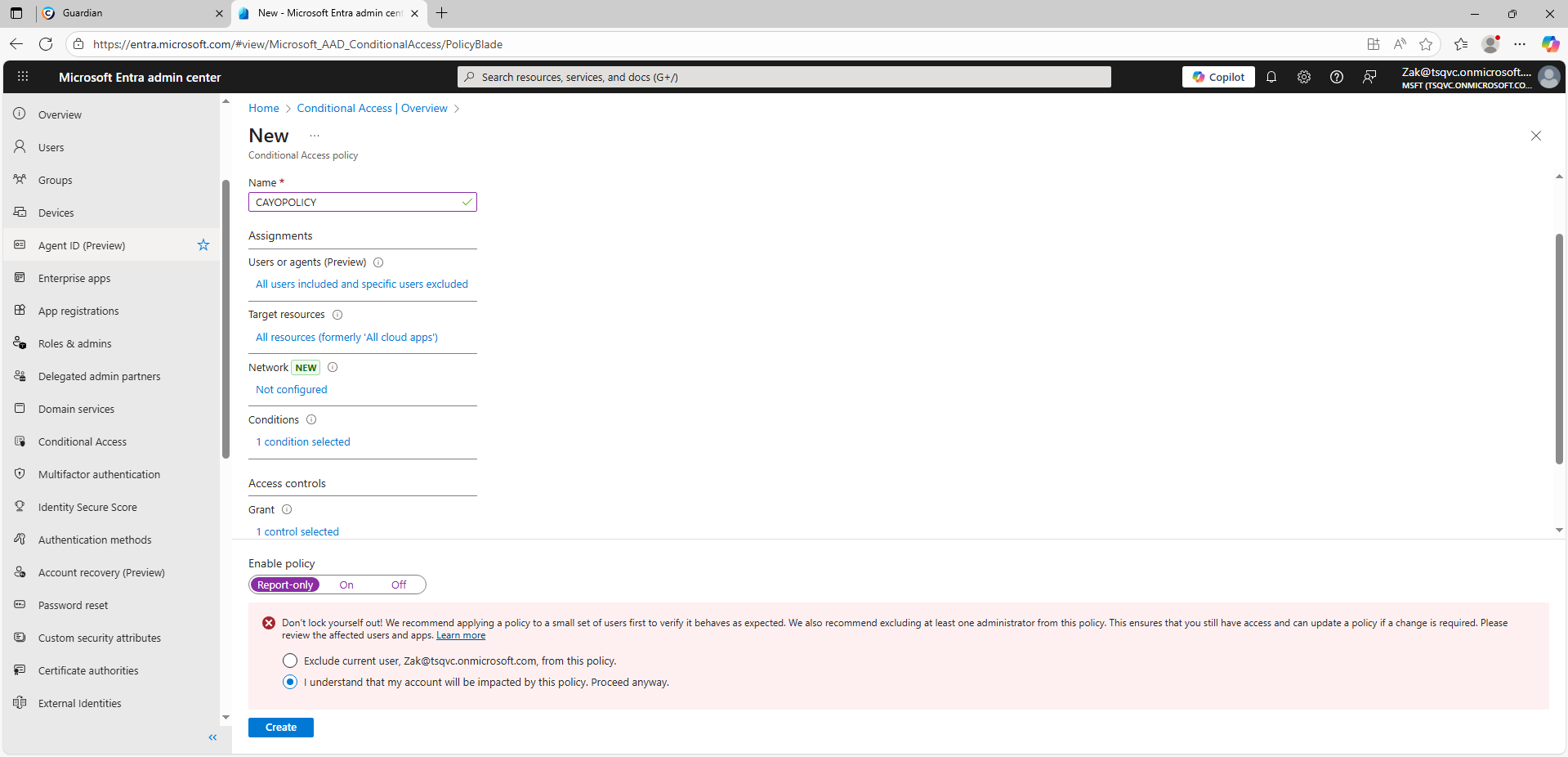Click info icon next to Target resources
Image resolution: width=1568 pixels, height=757 pixels.
tap(337, 315)
